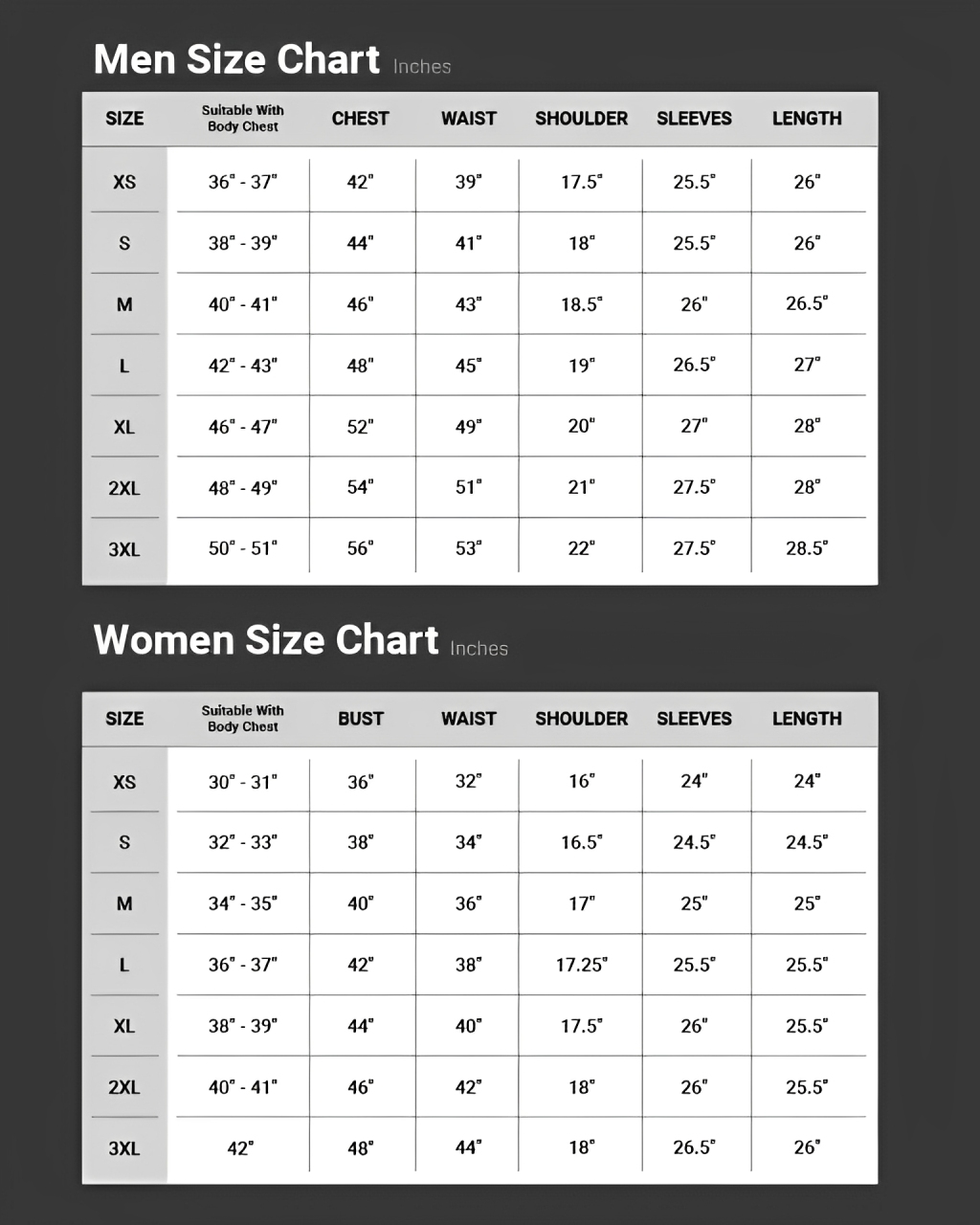Click the Men Size Chart title
Viewport: 980px width, 1225px height.
pyautogui.click(x=236, y=59)
